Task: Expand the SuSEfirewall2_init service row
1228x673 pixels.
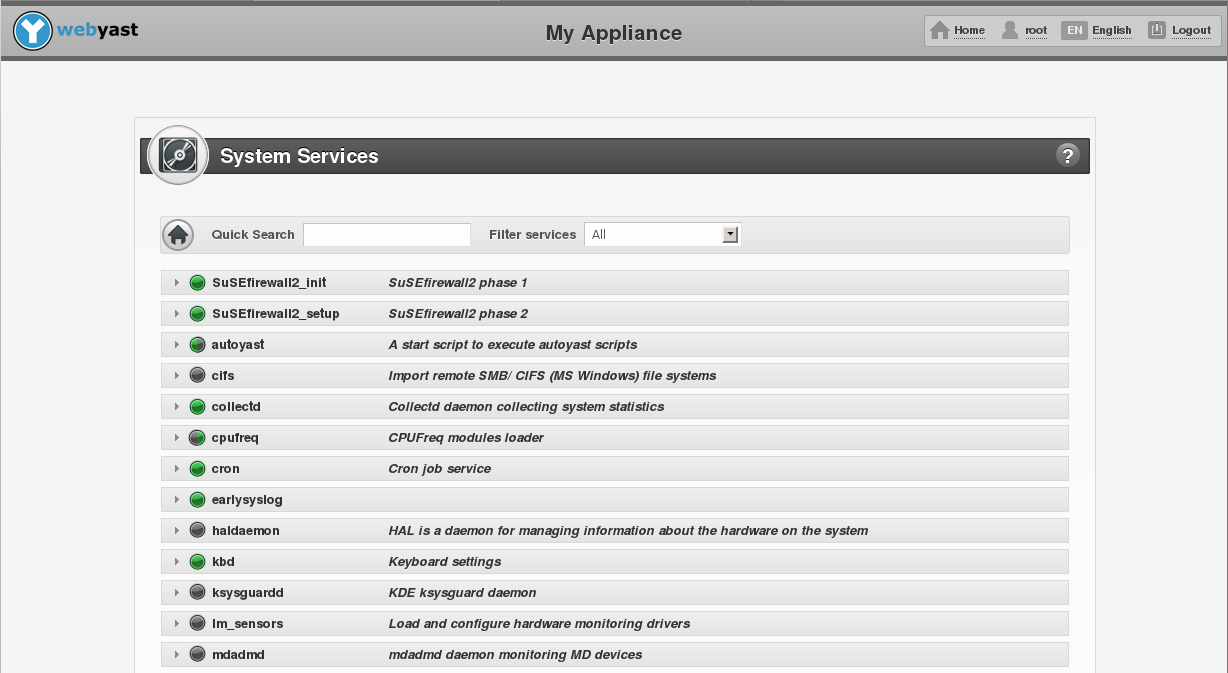Action: (x=177, y=282)
